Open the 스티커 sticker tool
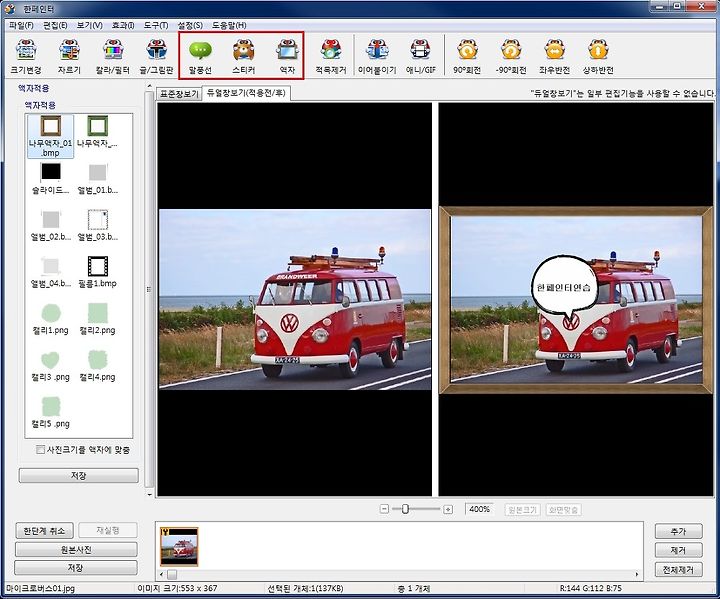720x599 pixels. tap(243, 57)
